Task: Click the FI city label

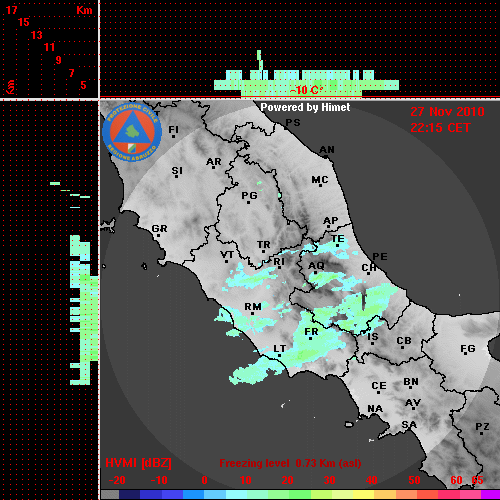Action: pos(173,130)
